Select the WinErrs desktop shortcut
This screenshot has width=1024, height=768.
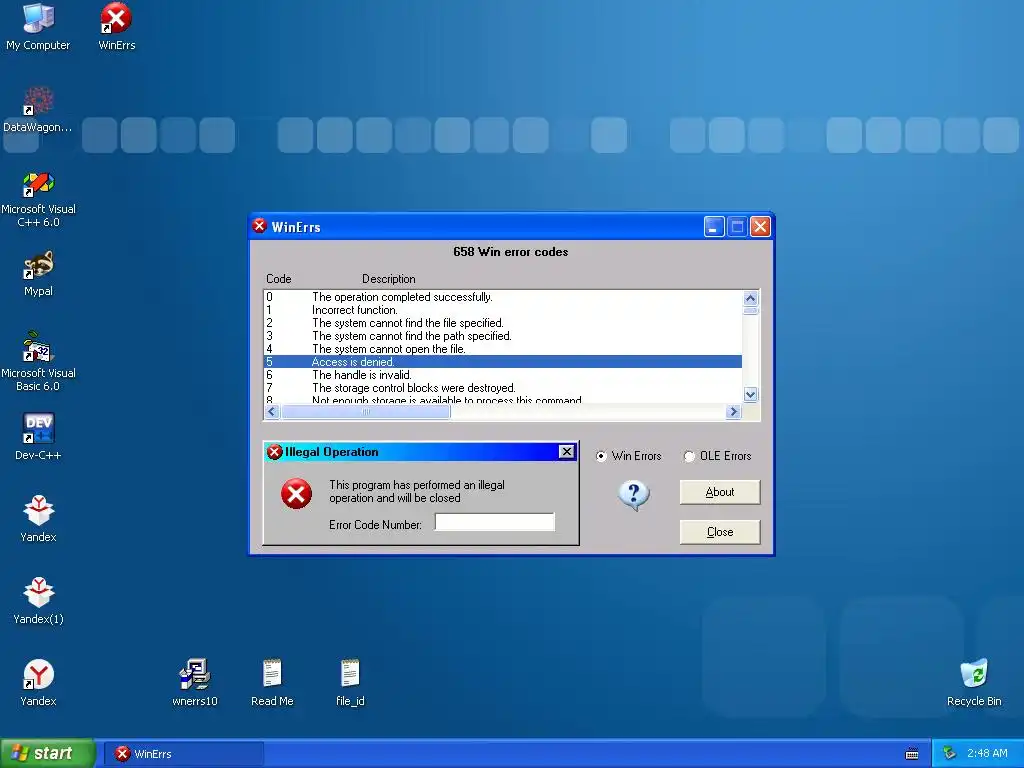116,26
